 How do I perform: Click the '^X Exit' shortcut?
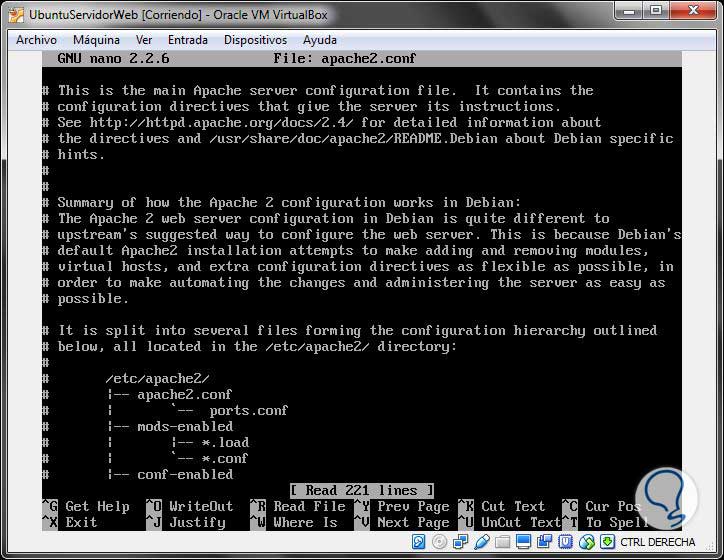[x=70, y=523]
